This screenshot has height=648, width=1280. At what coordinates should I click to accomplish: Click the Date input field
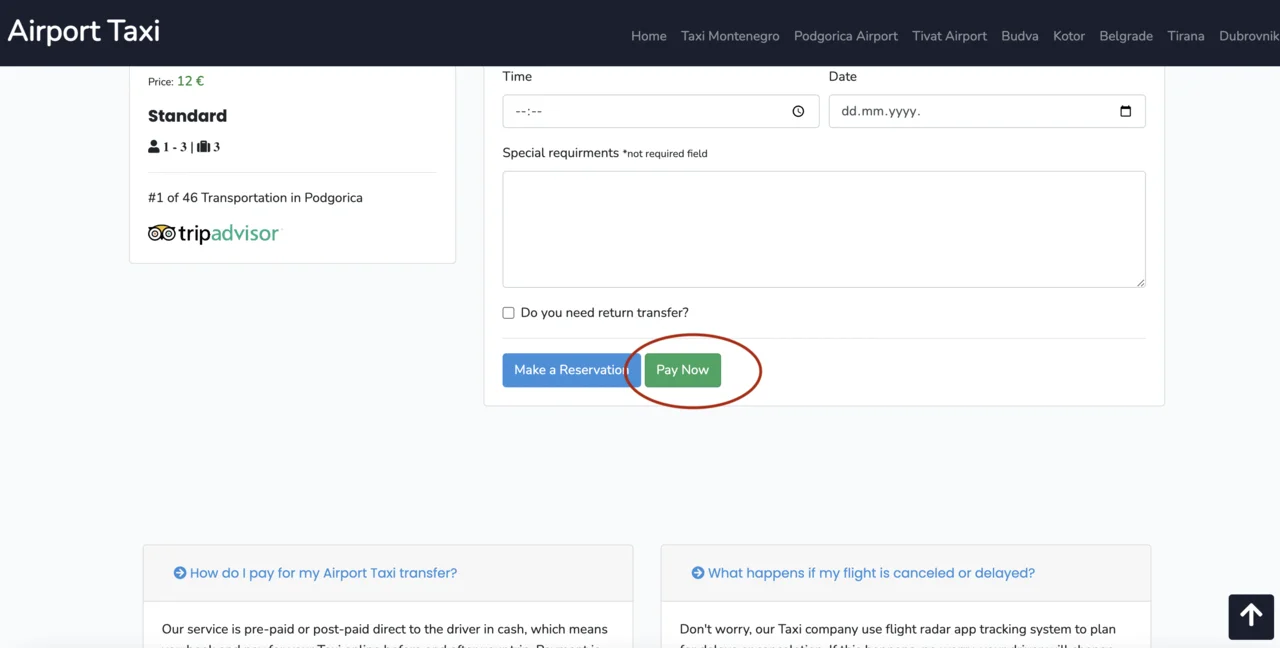[987, 111]
